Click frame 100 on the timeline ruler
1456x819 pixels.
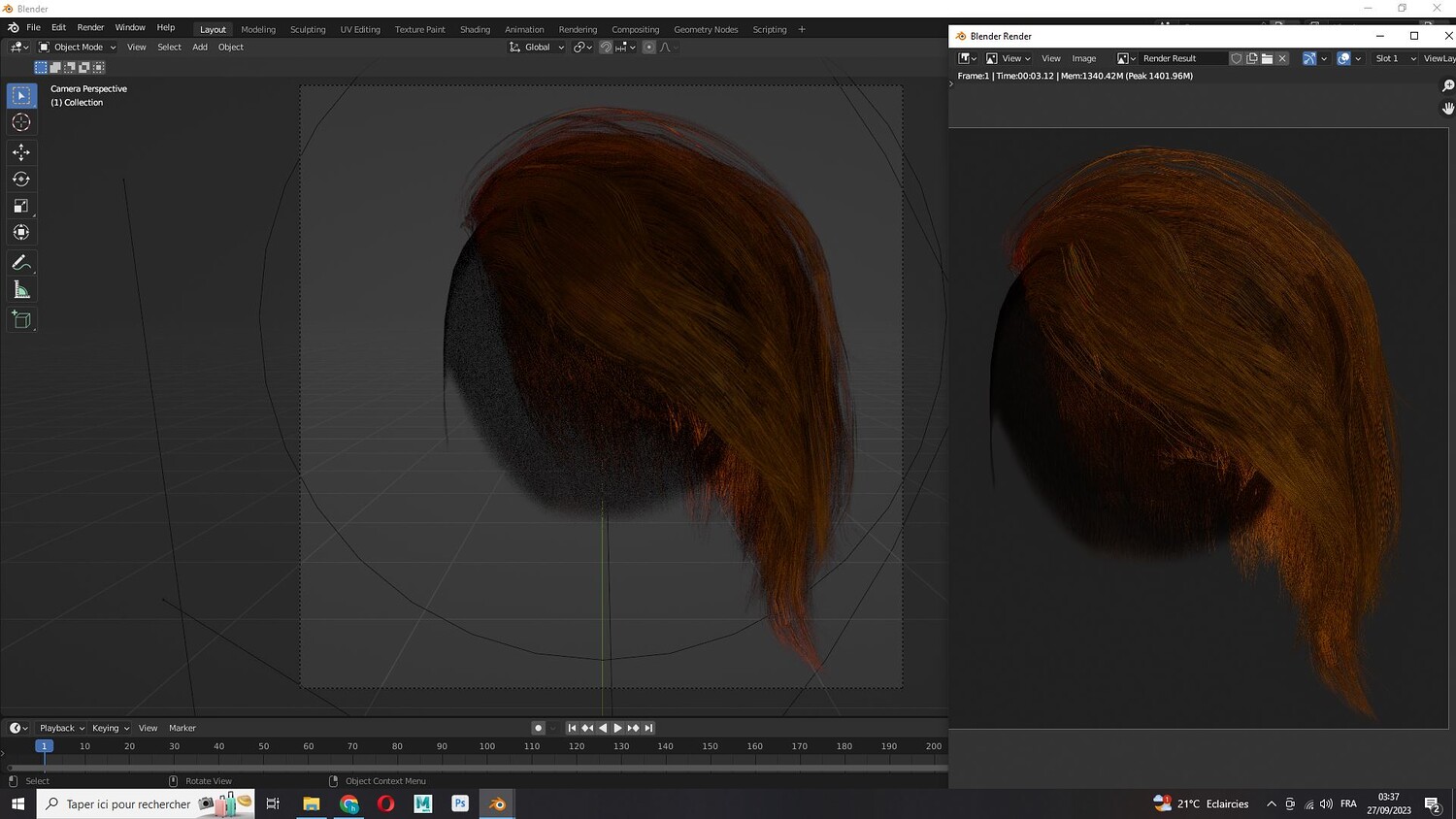(487, 746)
